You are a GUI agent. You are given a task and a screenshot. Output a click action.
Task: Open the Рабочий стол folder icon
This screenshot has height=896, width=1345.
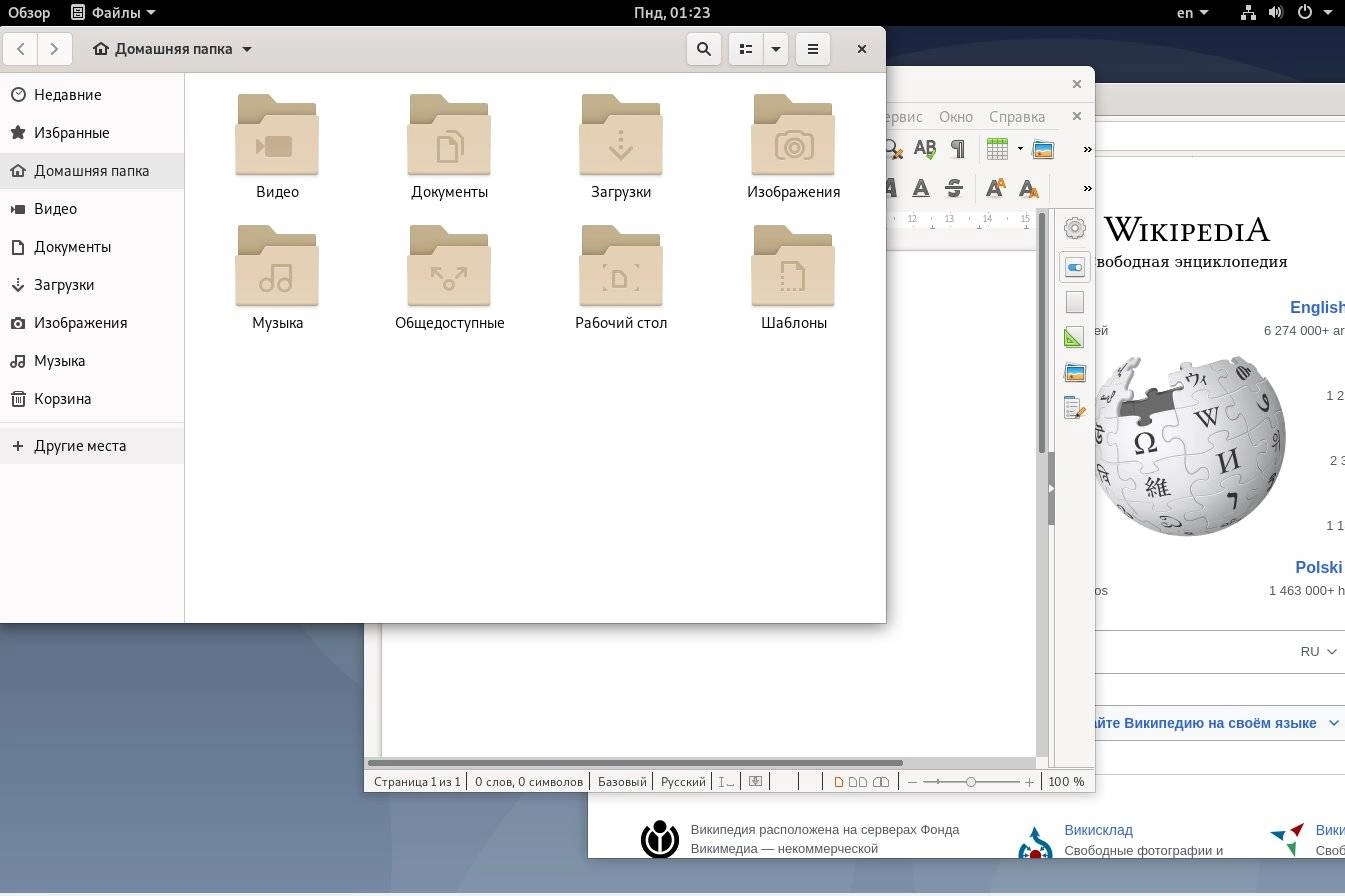621,265
